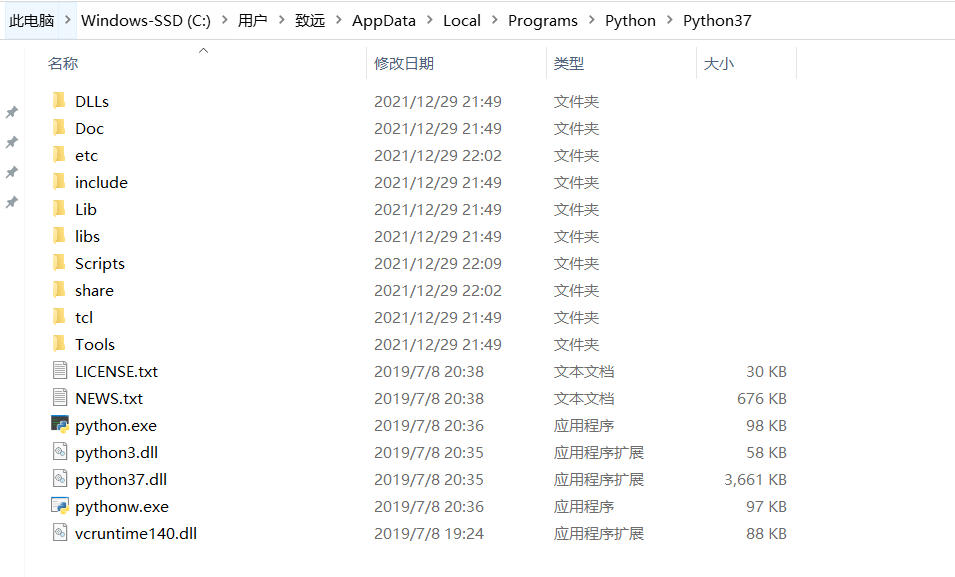Navigate to 致远 breadcrumb
Viewport: 955px width, 577px height.
[310, 21]
